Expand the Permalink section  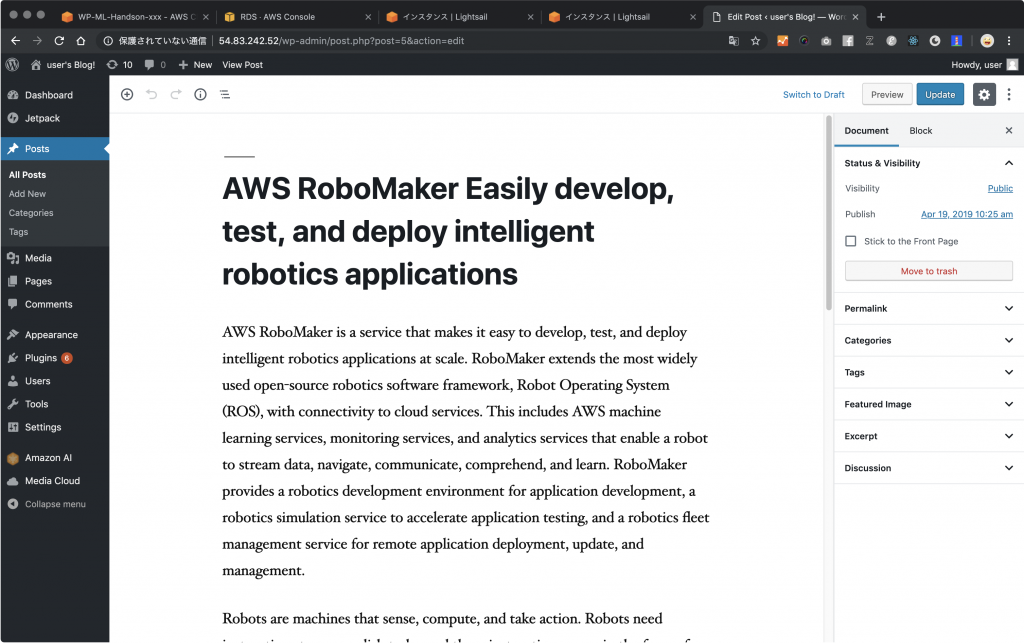click(x=929, y=308)
